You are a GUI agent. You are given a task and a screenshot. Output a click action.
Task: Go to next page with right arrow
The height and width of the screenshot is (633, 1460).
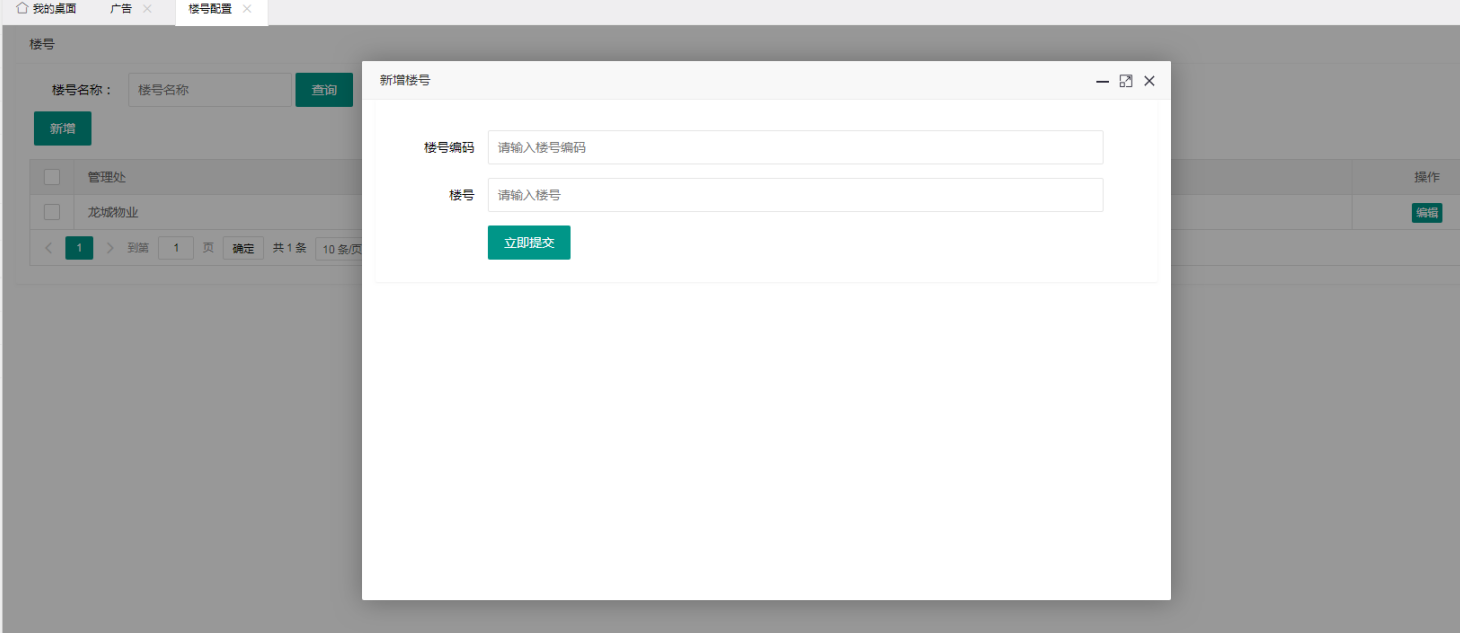pos(110,248)
